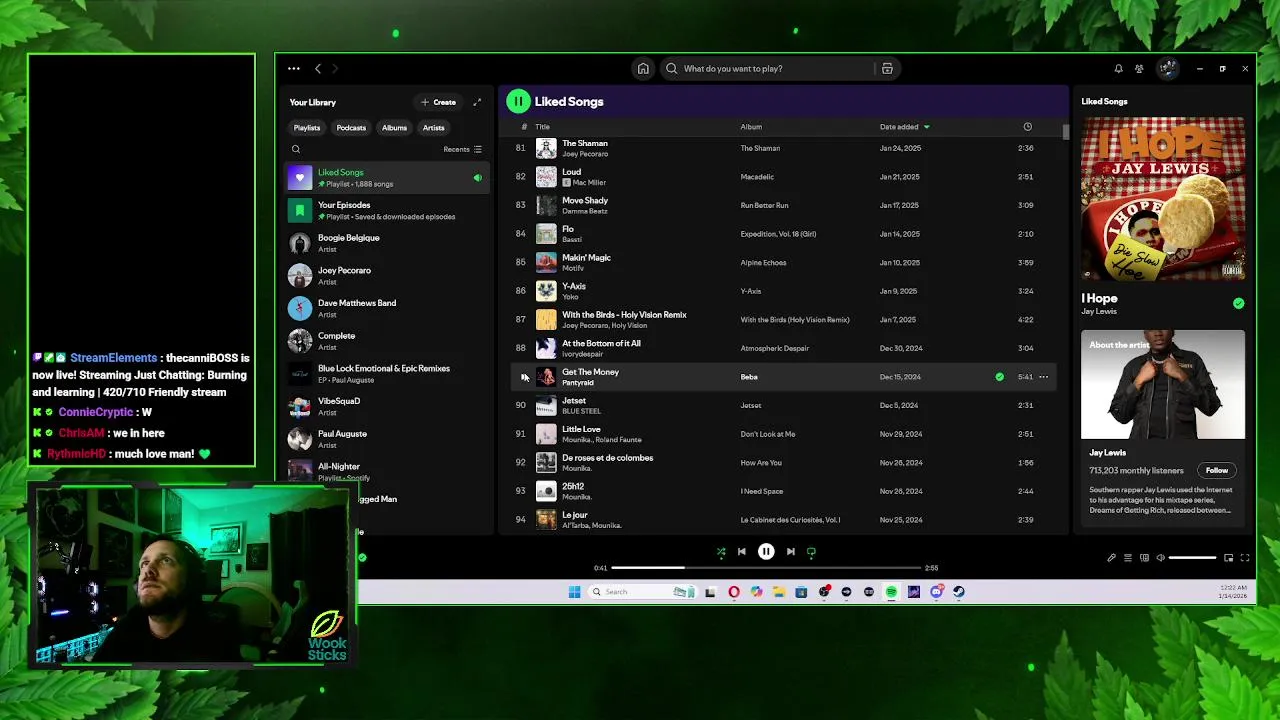Skip to next track
This screenshot has height=720, width=1280.
point(790,552)
